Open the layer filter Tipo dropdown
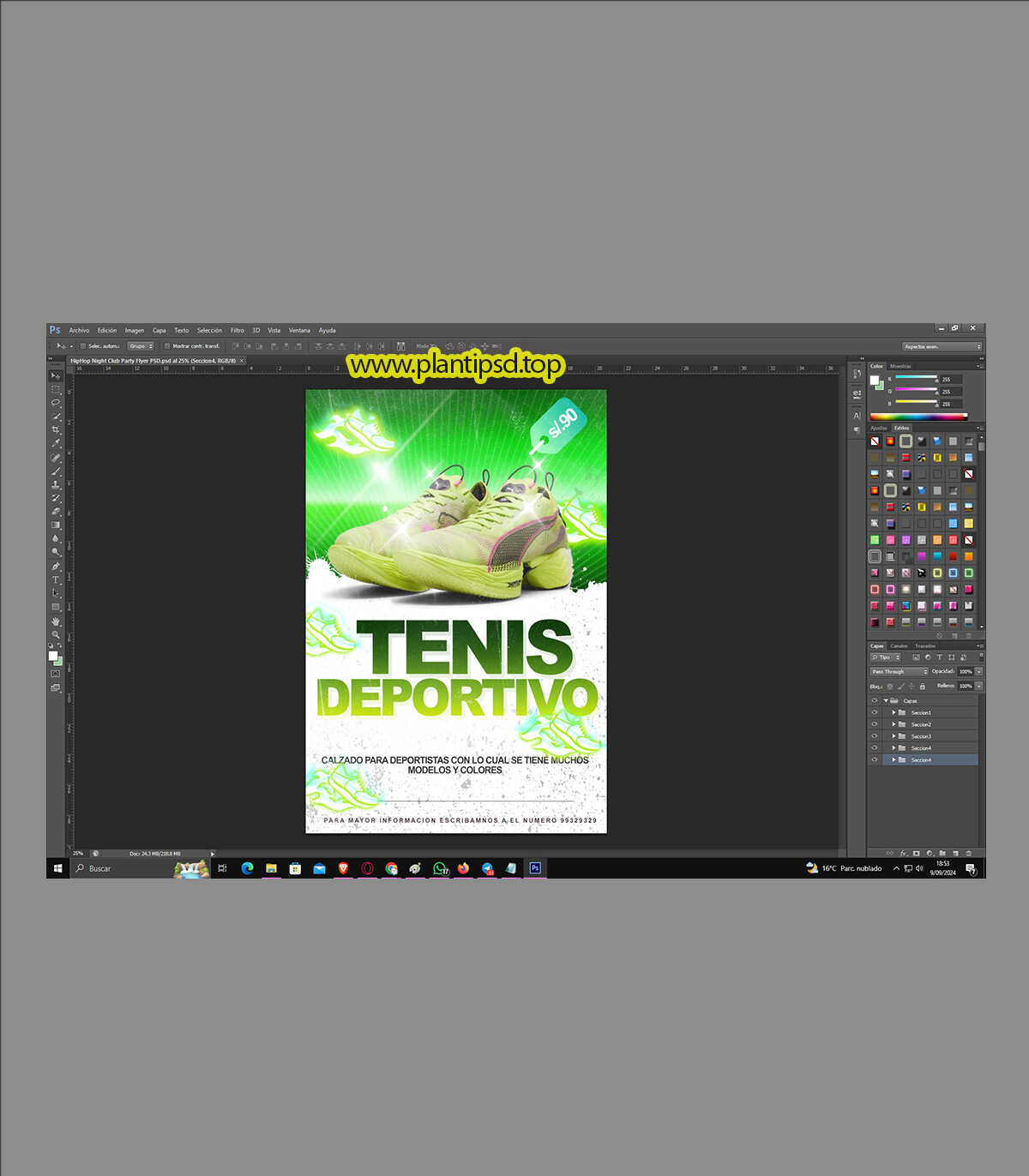Image resolution: width=1029 pixels, height=1176 pixels. pos(886,657)
